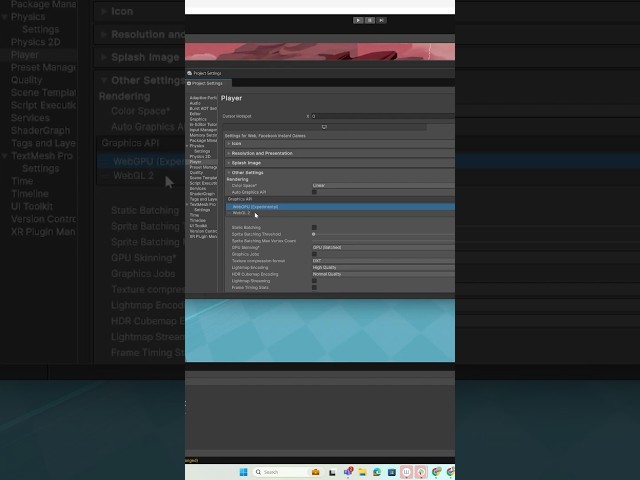
Task: Open Audio settings in the sidebar
Action: pyautogui.click(x=195, y=103)
